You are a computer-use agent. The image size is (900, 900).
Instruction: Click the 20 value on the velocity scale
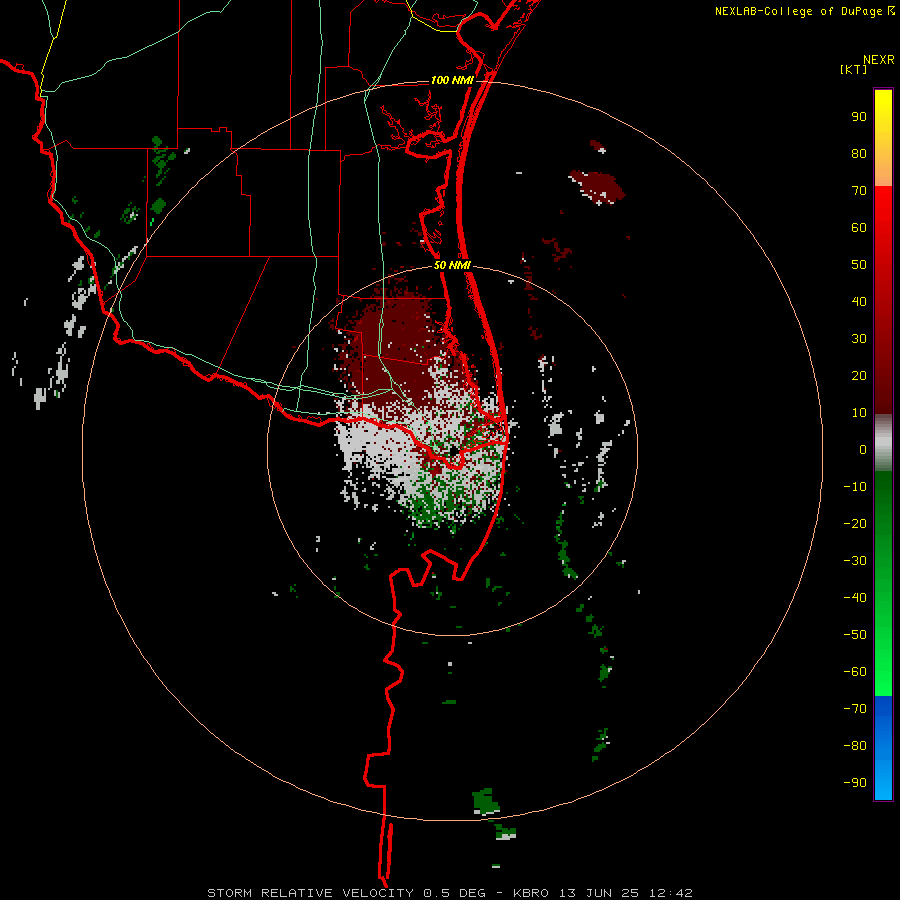pyautogui.click(x=859, y=376)
